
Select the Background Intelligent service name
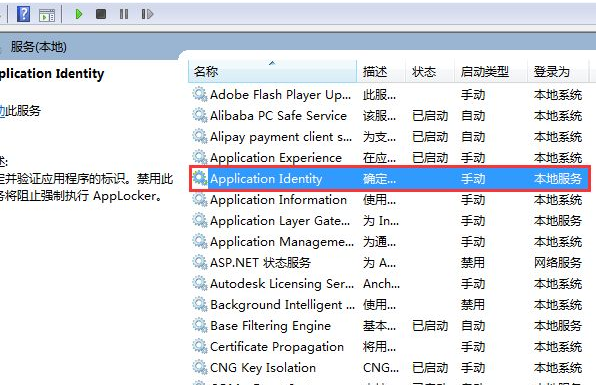click(282, 305)
